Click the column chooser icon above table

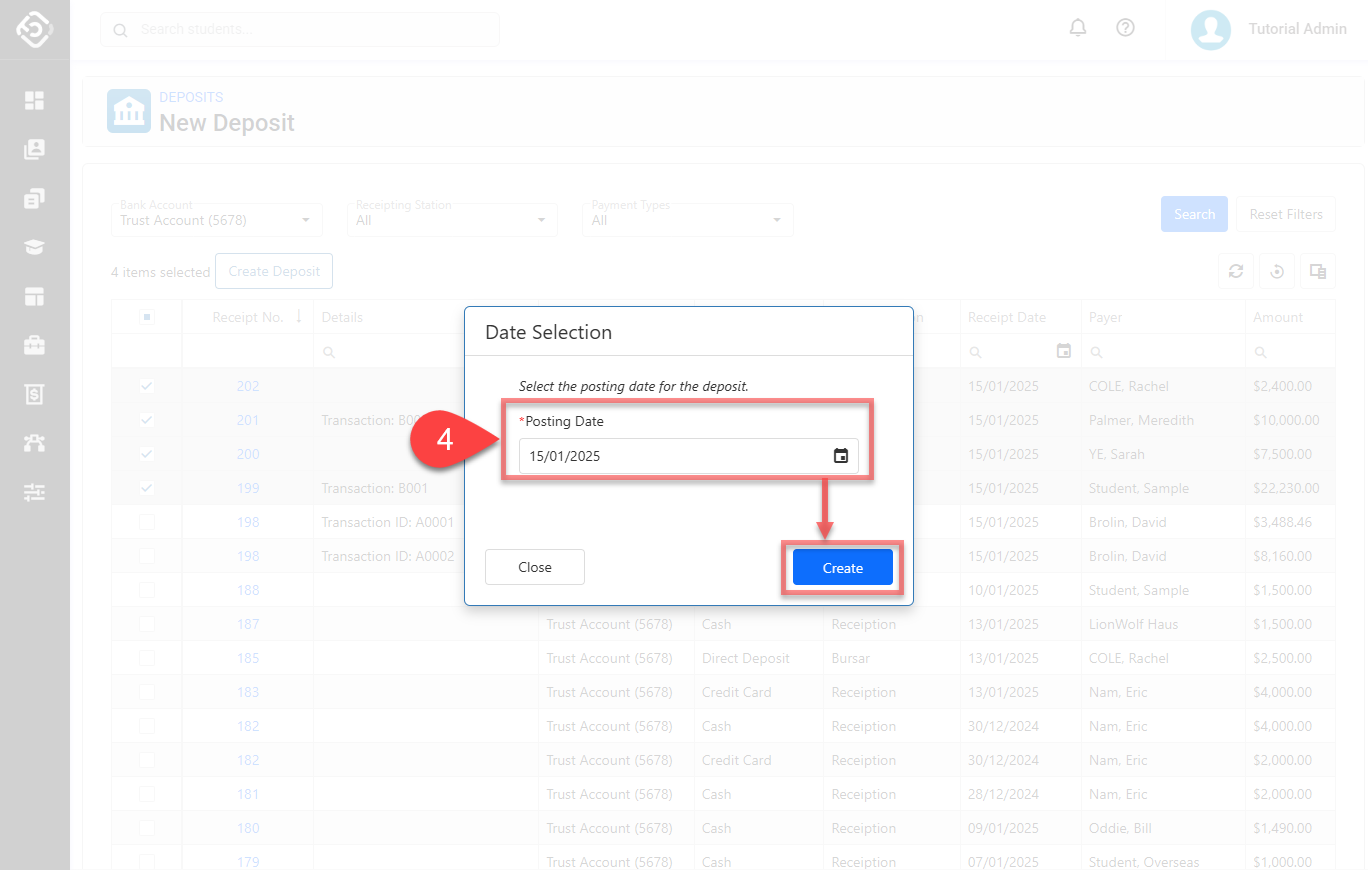(x=1318, y=271)
